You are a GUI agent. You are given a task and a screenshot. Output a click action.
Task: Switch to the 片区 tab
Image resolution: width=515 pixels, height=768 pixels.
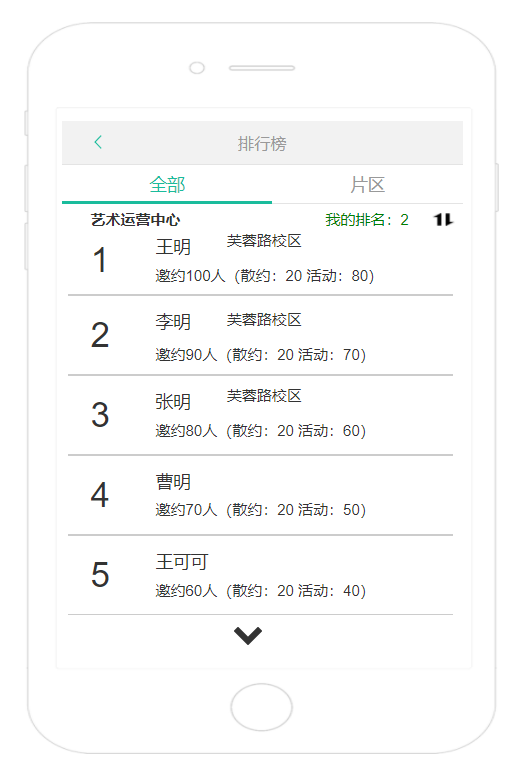(x=368, y=185)
